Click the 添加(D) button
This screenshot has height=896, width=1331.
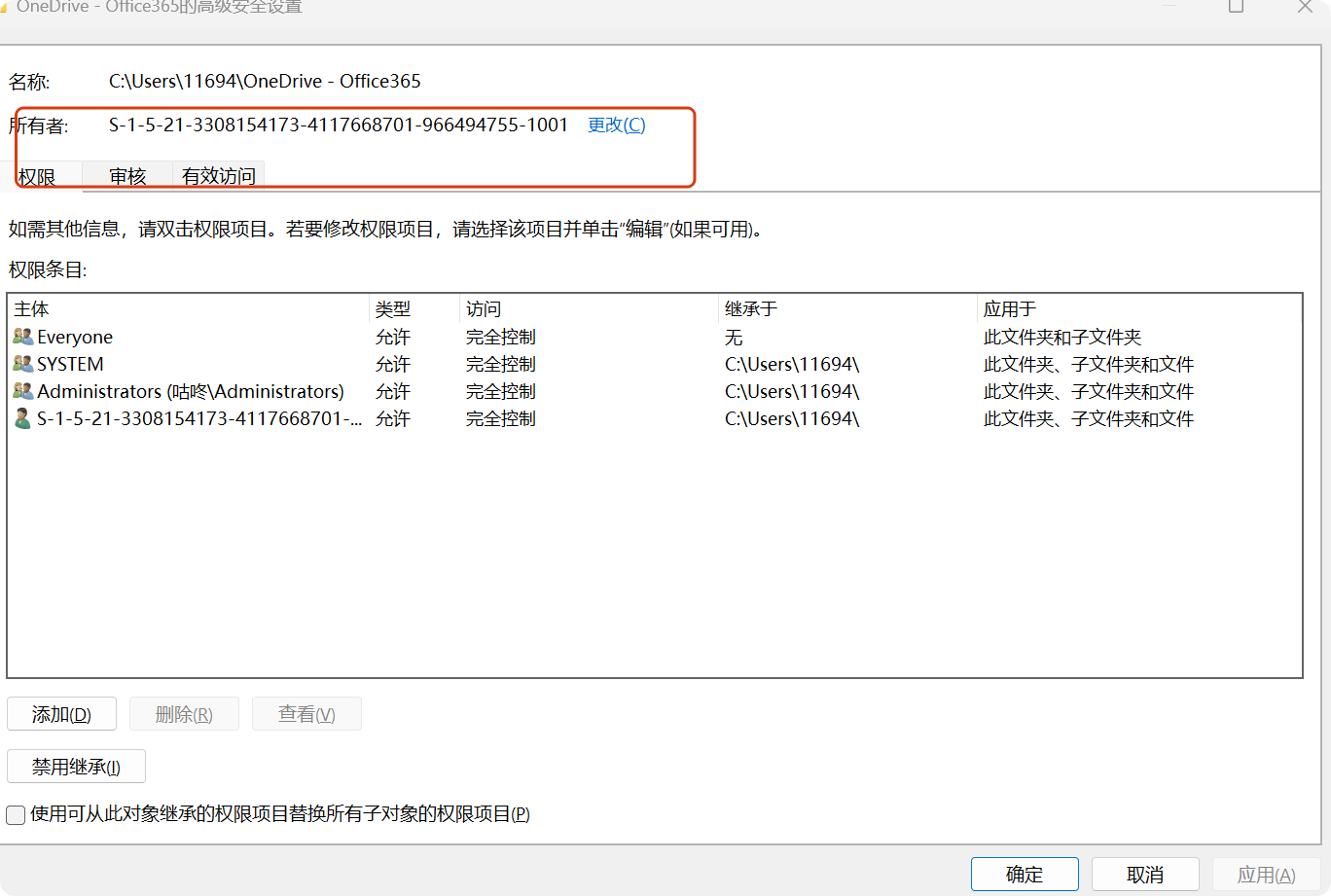[61, 714]
